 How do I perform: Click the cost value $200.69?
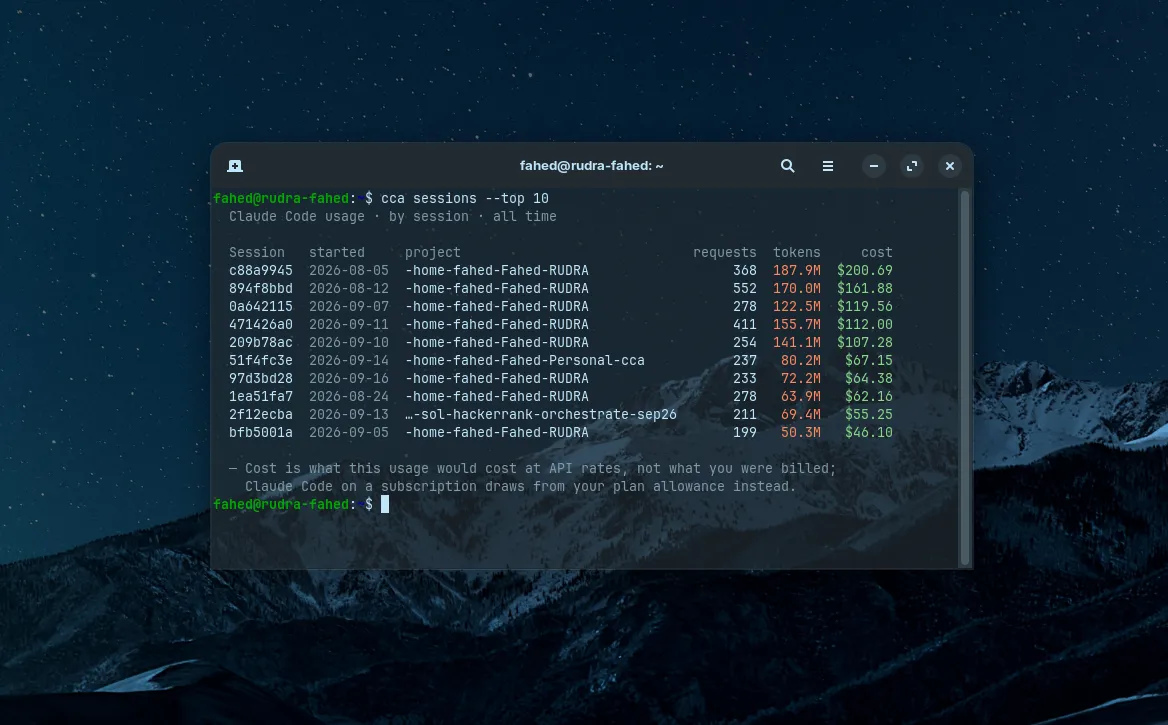pyautogui.click(x=865, y=270)
